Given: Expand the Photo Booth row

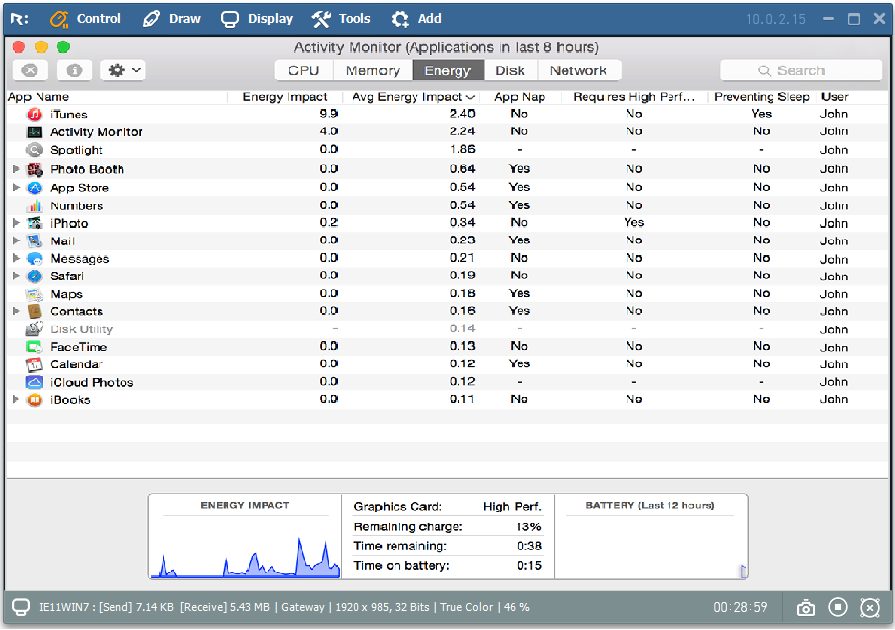Looking at the screenshot, I should coord(16,169).
